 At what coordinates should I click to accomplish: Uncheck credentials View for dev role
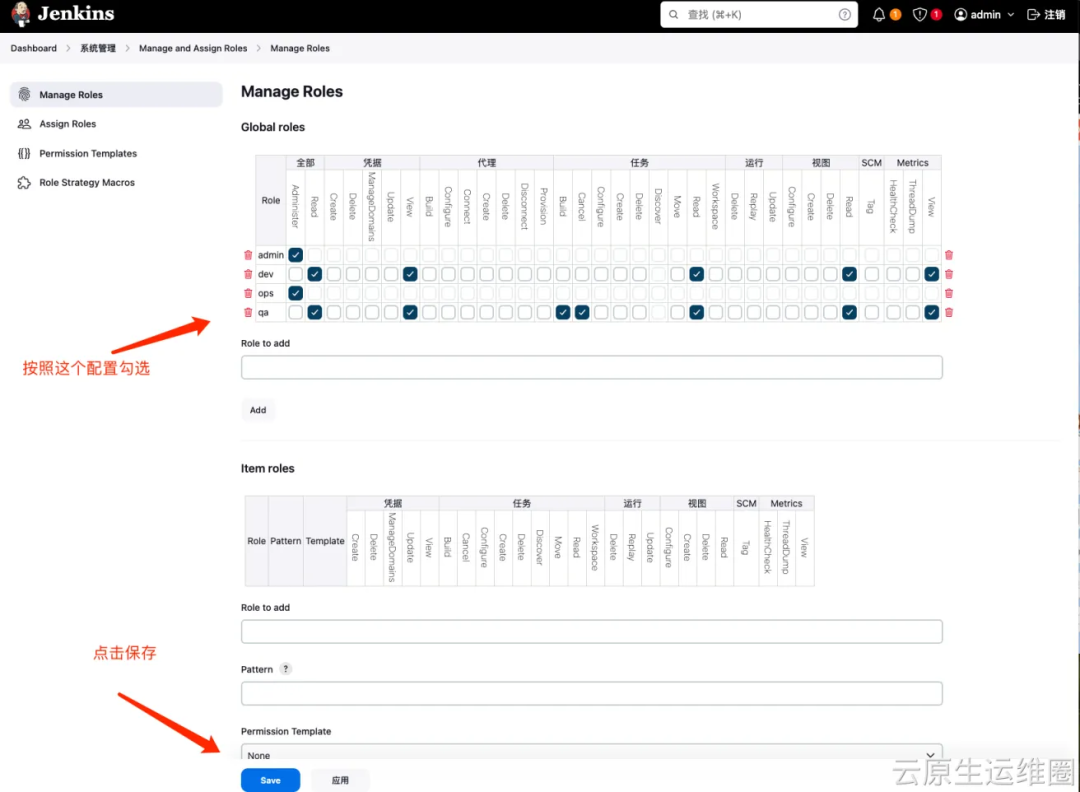tap(410, 274)
